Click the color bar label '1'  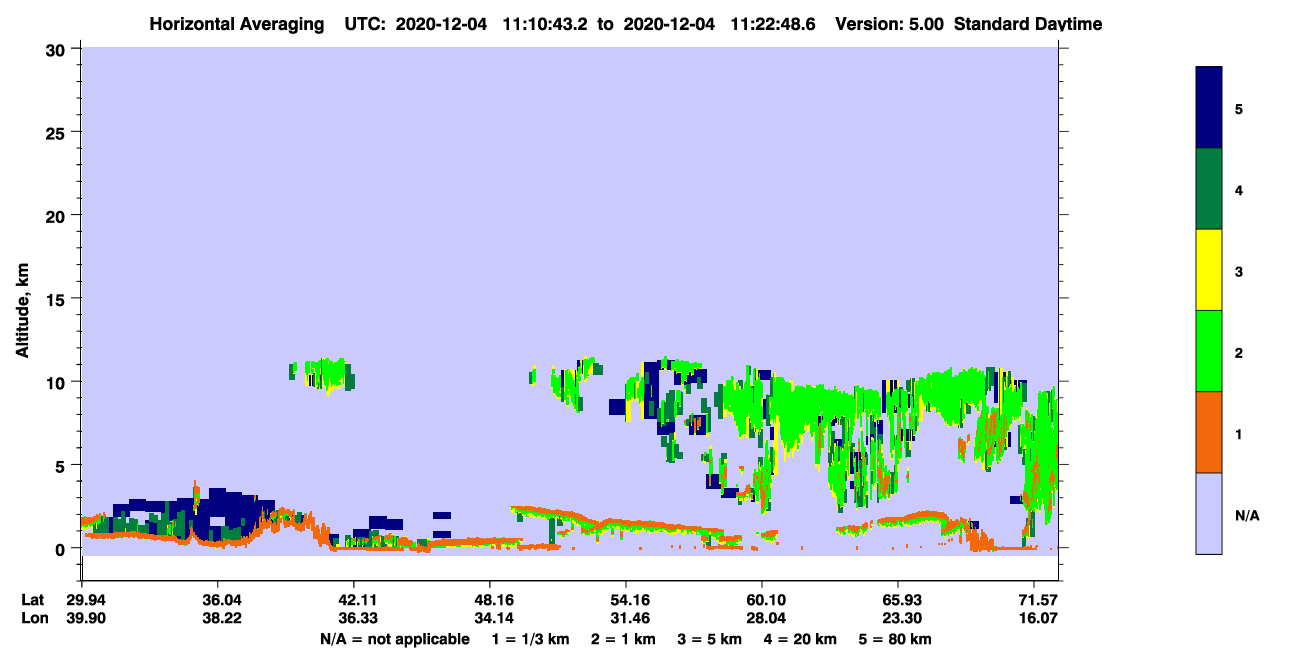point(1239,434)
